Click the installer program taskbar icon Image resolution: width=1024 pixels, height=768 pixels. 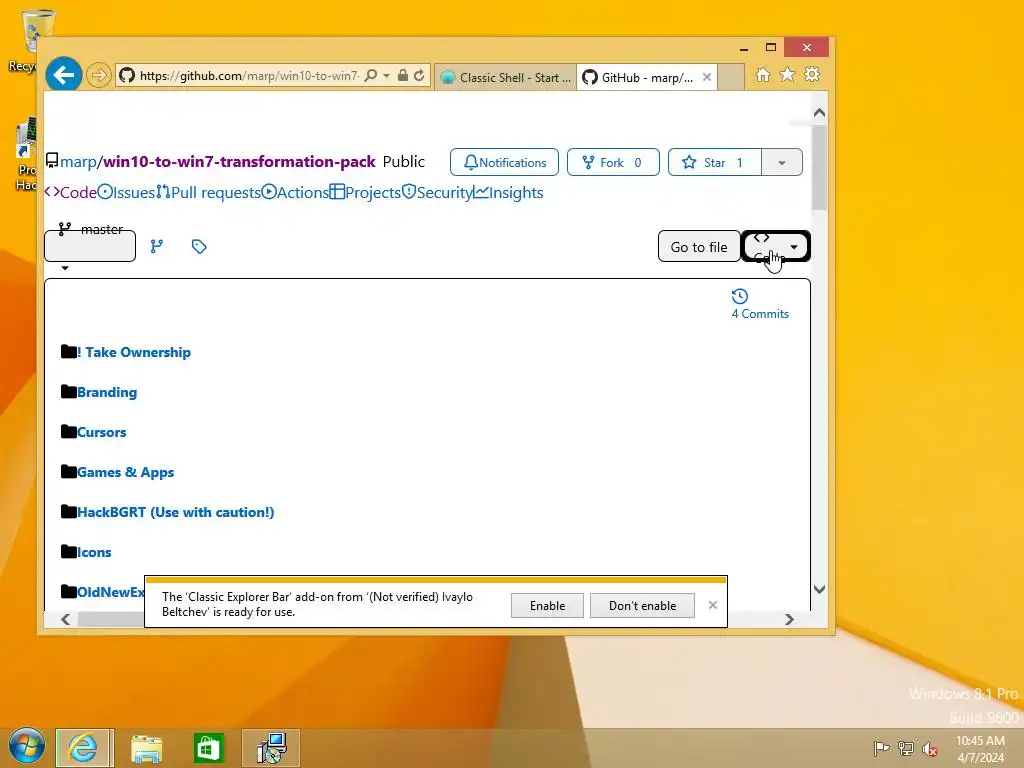[x=271, y=748]
